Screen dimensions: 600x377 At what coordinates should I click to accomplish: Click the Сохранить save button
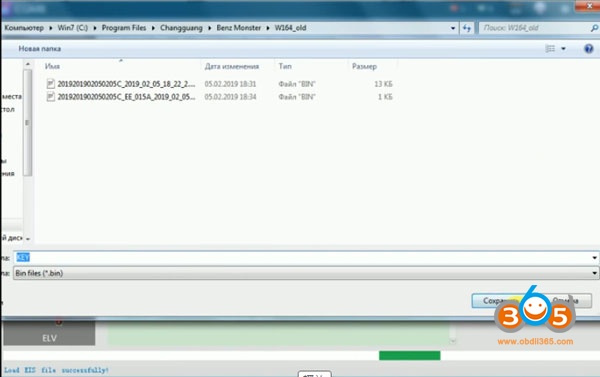pos(500,301)
